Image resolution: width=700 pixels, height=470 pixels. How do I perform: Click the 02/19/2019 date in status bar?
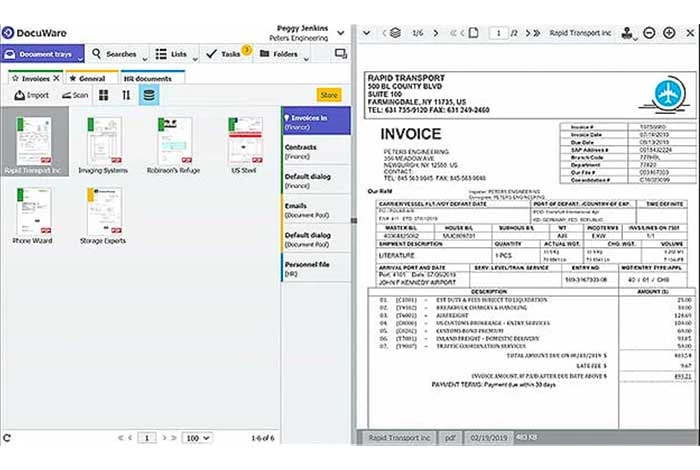488,438
